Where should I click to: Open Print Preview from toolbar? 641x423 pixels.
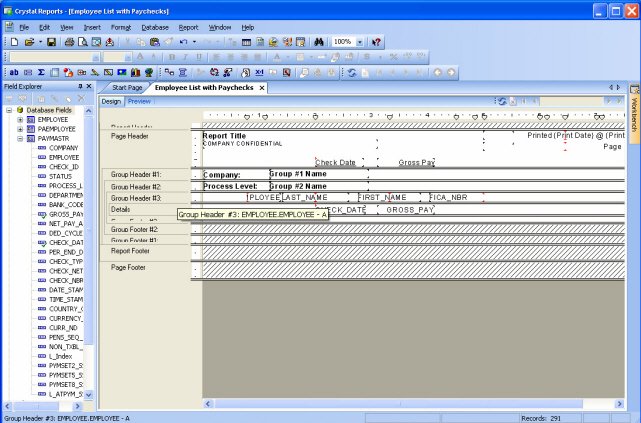coord(83,42)
